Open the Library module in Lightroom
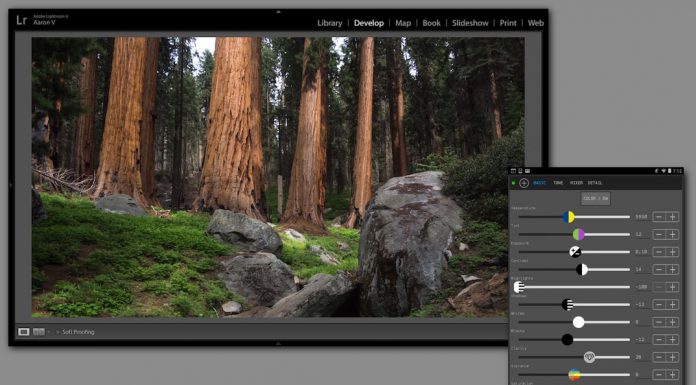Screen dimensions: 696x385 point(329,23)
